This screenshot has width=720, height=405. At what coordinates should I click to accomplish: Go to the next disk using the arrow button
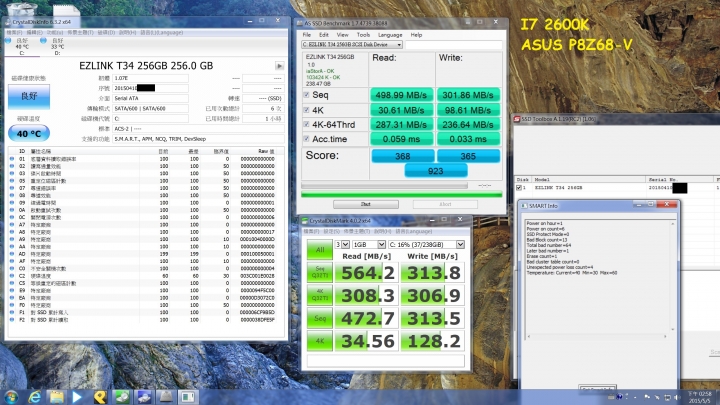coord(279,66)
